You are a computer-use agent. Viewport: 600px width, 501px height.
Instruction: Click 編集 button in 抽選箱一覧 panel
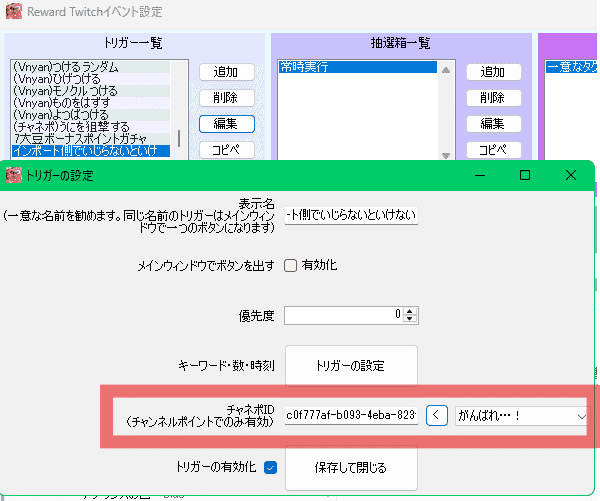click(x=494, y=124)
